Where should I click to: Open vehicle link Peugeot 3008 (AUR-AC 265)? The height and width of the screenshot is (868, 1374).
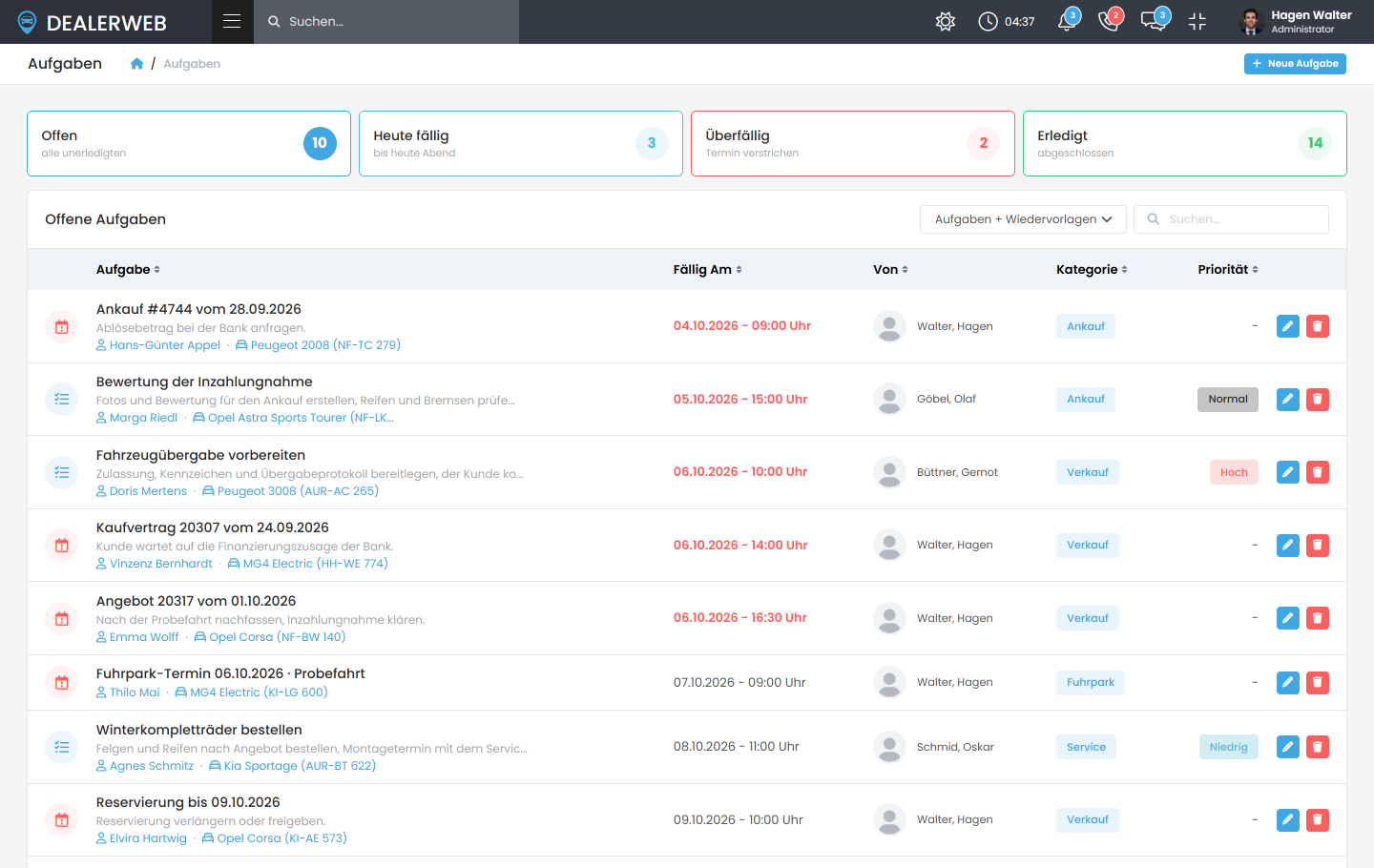click(x=291, y=491)
